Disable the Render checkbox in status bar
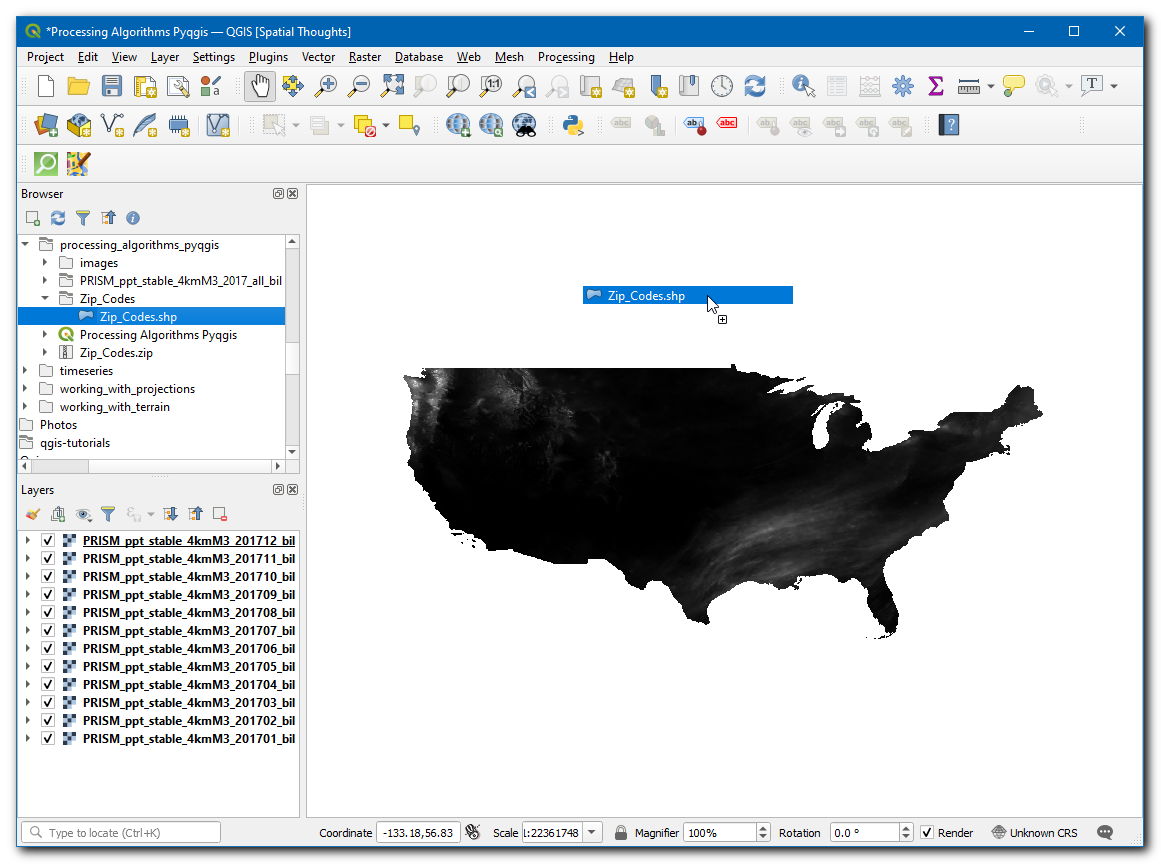 coord(927,833)
